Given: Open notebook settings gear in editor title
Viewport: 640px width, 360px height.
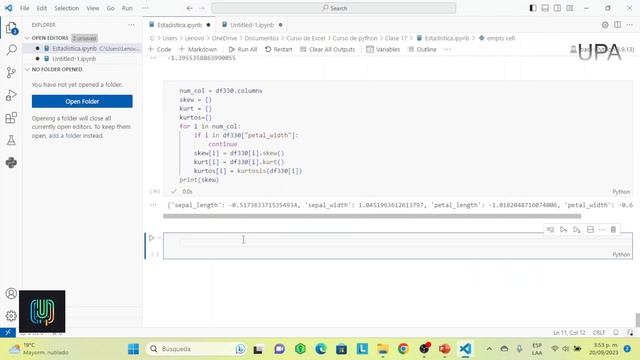Looking at the screenshot, I should (x=605, y=25).
